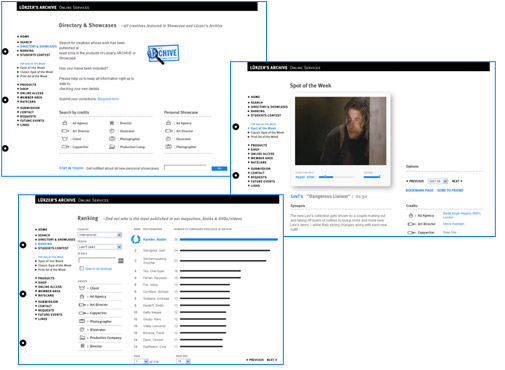The height and width of the screenshot is (370, 505).
Task: Pause the Levi's spot video
Action: (x=300, y=177)
